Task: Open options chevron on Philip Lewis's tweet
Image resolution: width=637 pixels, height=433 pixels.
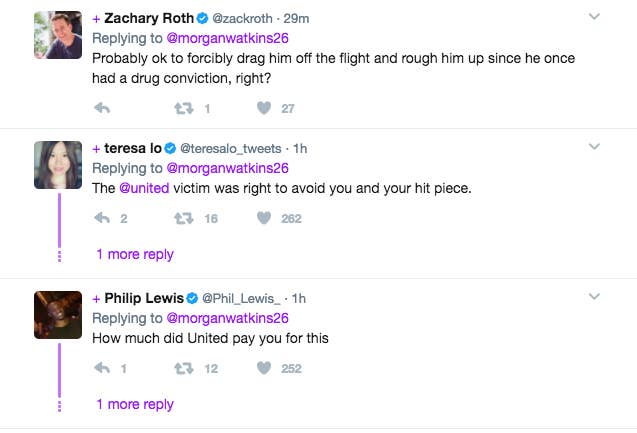Action: tap(594, 297)
